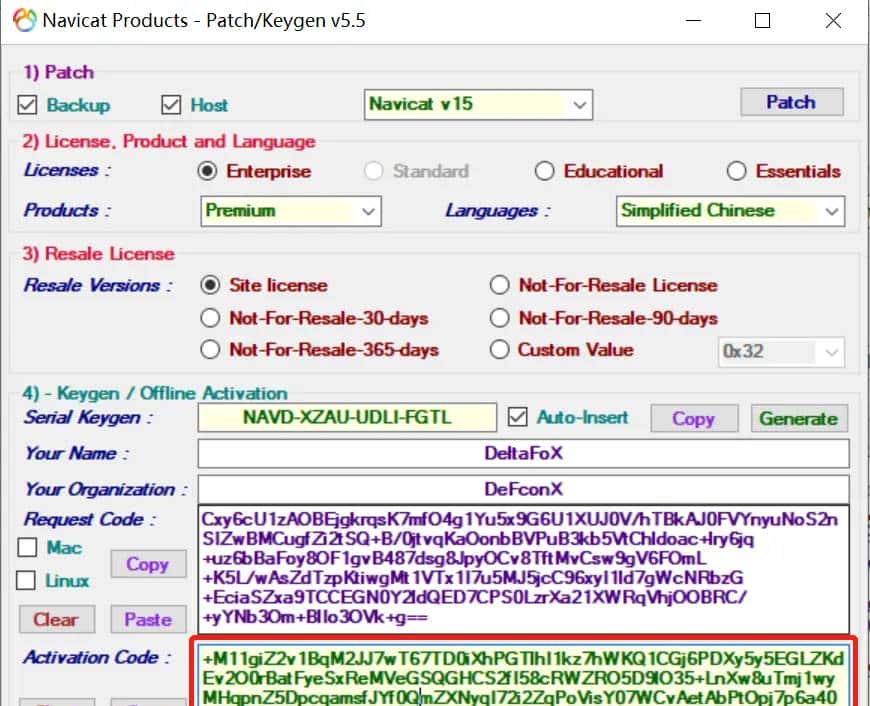The image size is (870, 706).
Task: Select the Custom Value resale option
Action: click(500, 350)
